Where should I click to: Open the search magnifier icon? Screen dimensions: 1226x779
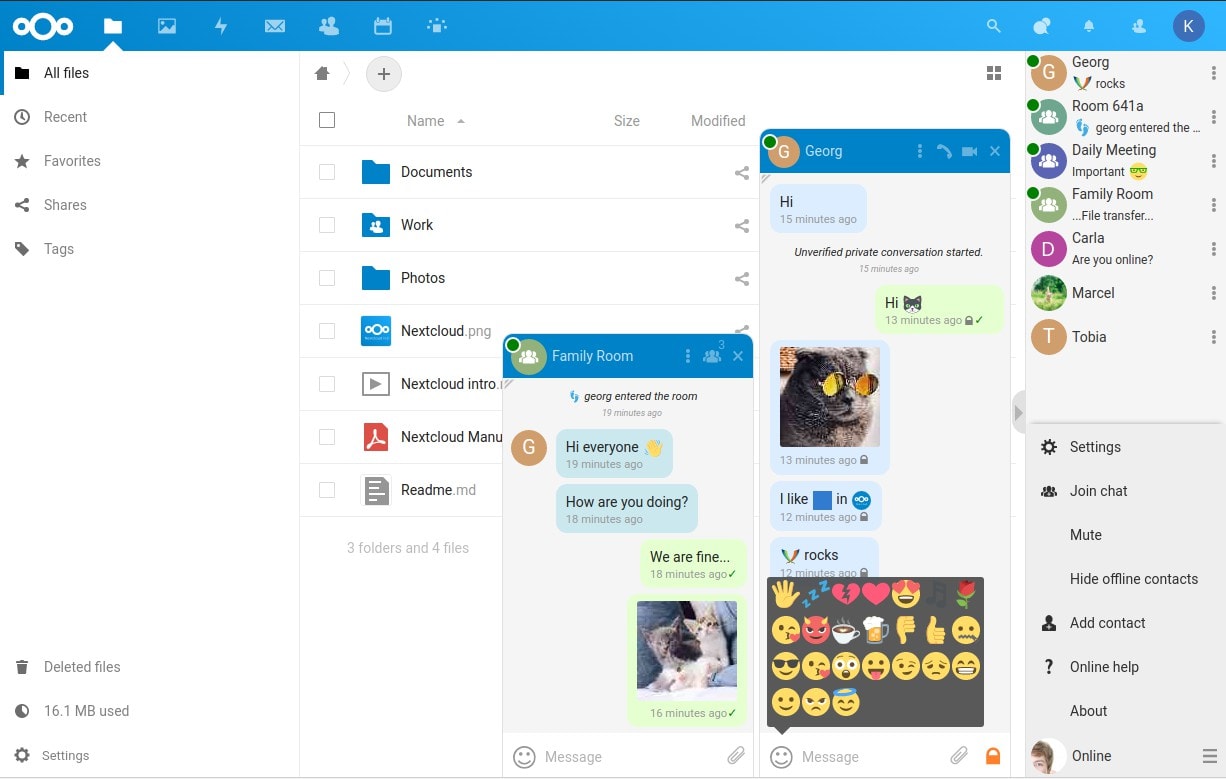pyautogui.click(x=993, y=26)
